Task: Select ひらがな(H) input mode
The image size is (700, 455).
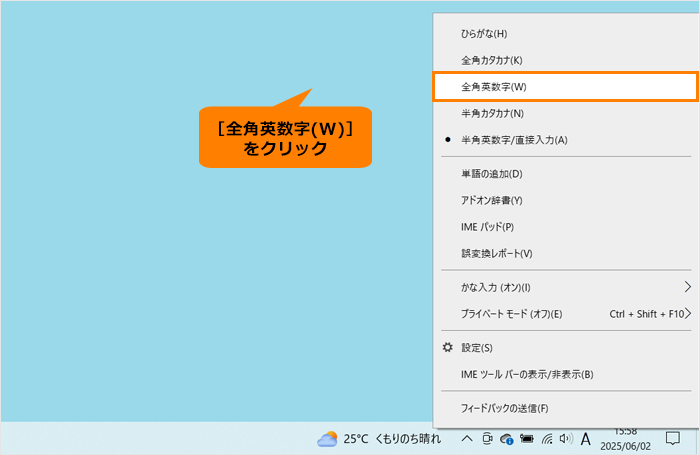Action: (566, 34)
